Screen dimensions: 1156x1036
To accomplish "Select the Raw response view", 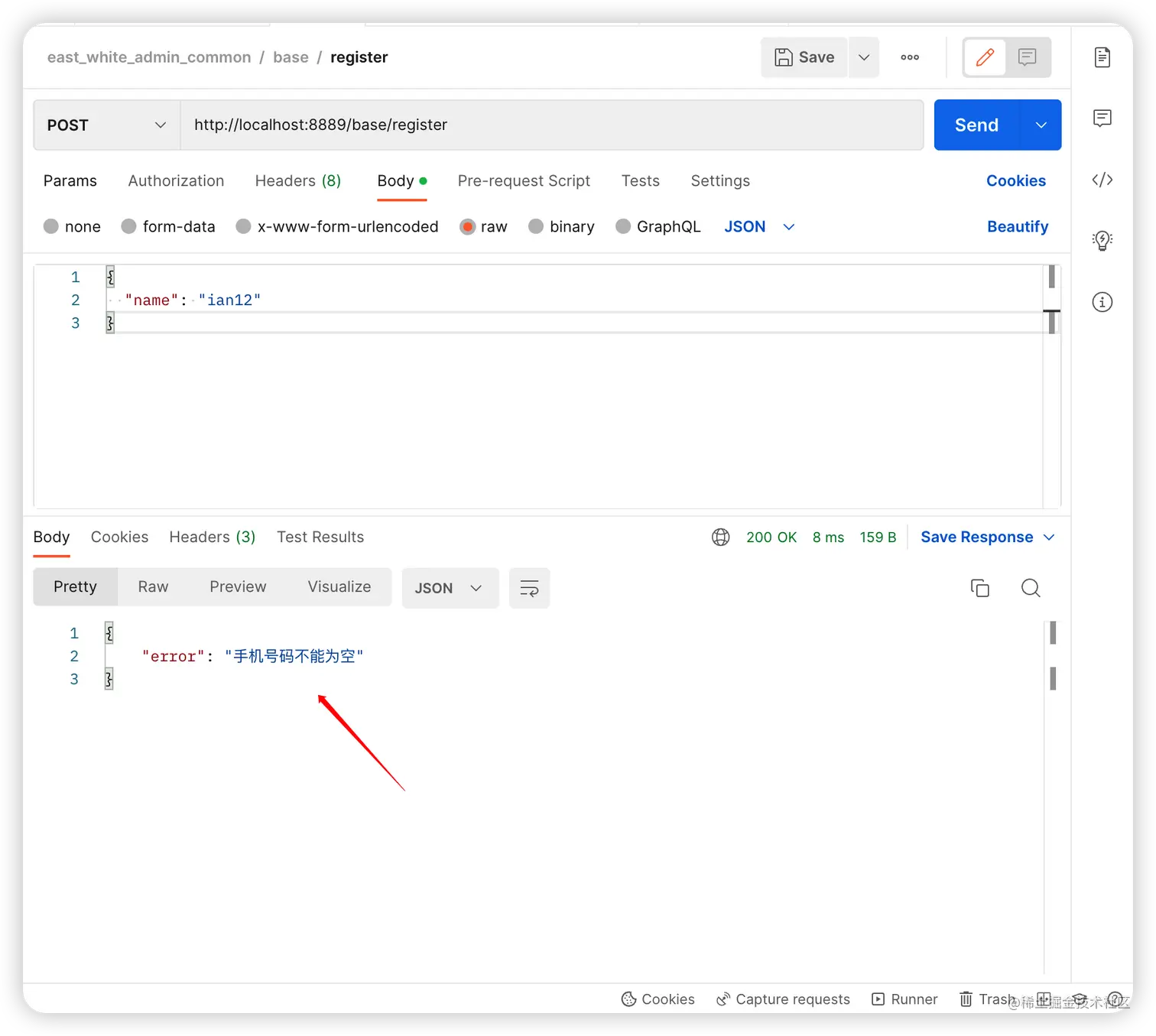I will click(x=153, y=587).
